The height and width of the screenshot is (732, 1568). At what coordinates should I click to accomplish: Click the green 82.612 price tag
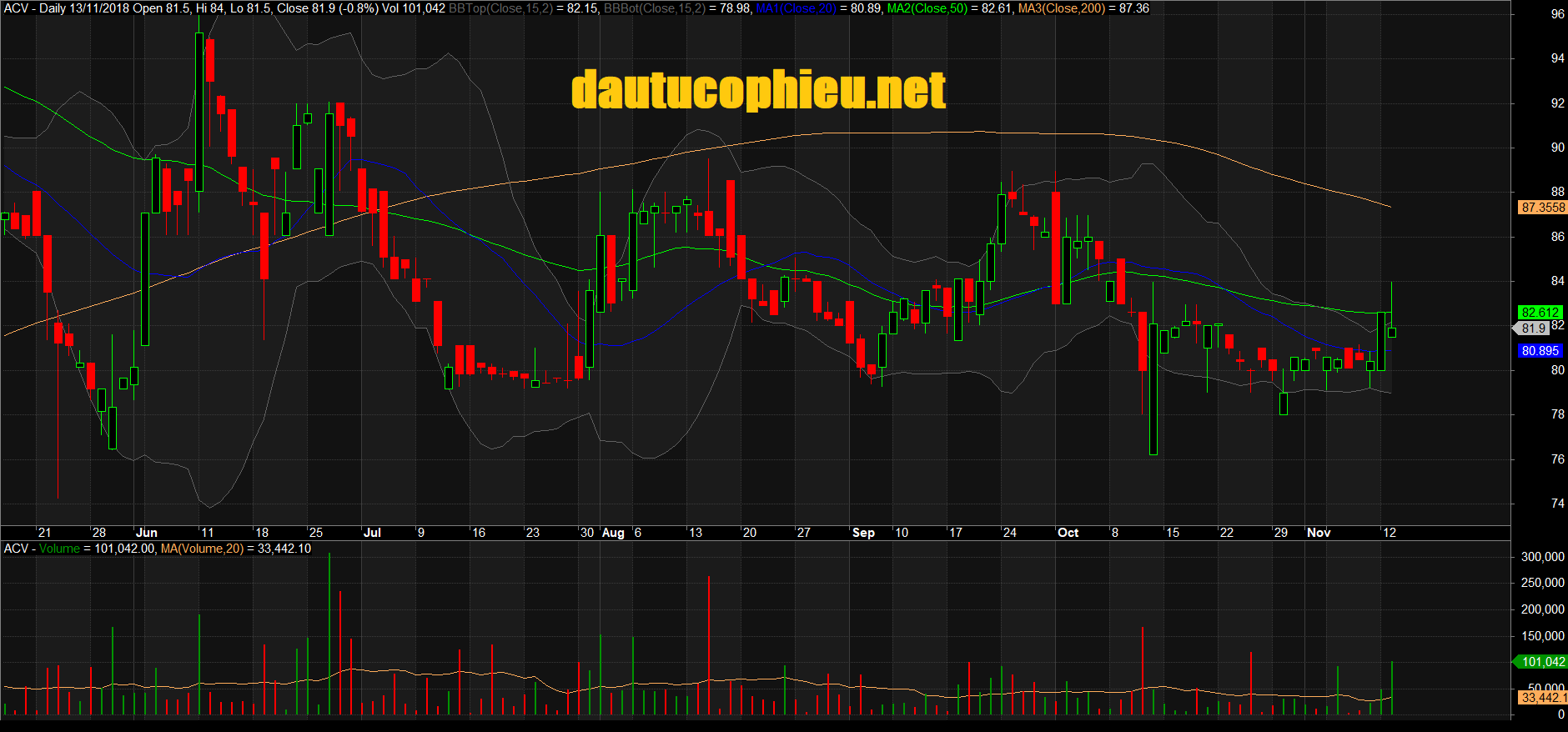(1540, 313)
